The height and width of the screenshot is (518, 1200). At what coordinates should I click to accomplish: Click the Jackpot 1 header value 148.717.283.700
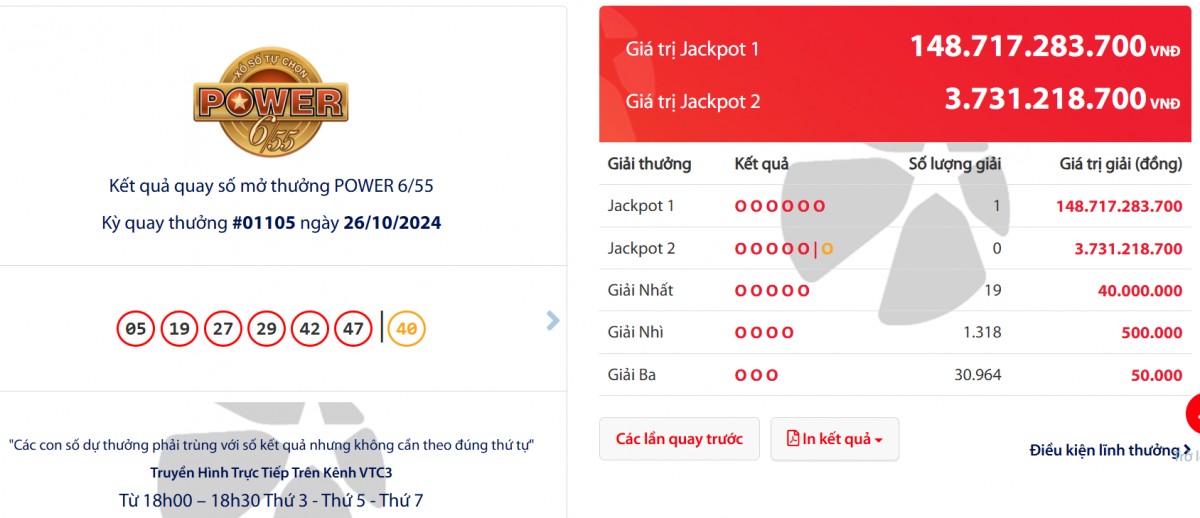tap(1027, 46)
